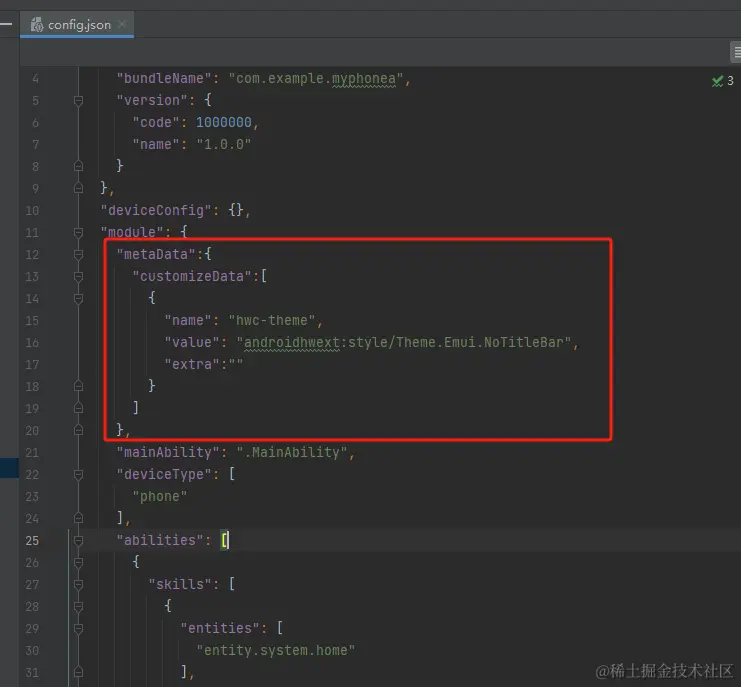The height and width of the screenshot is (687, 741).
Task: Click the "mainAbility" key
Action: (168, 452)
